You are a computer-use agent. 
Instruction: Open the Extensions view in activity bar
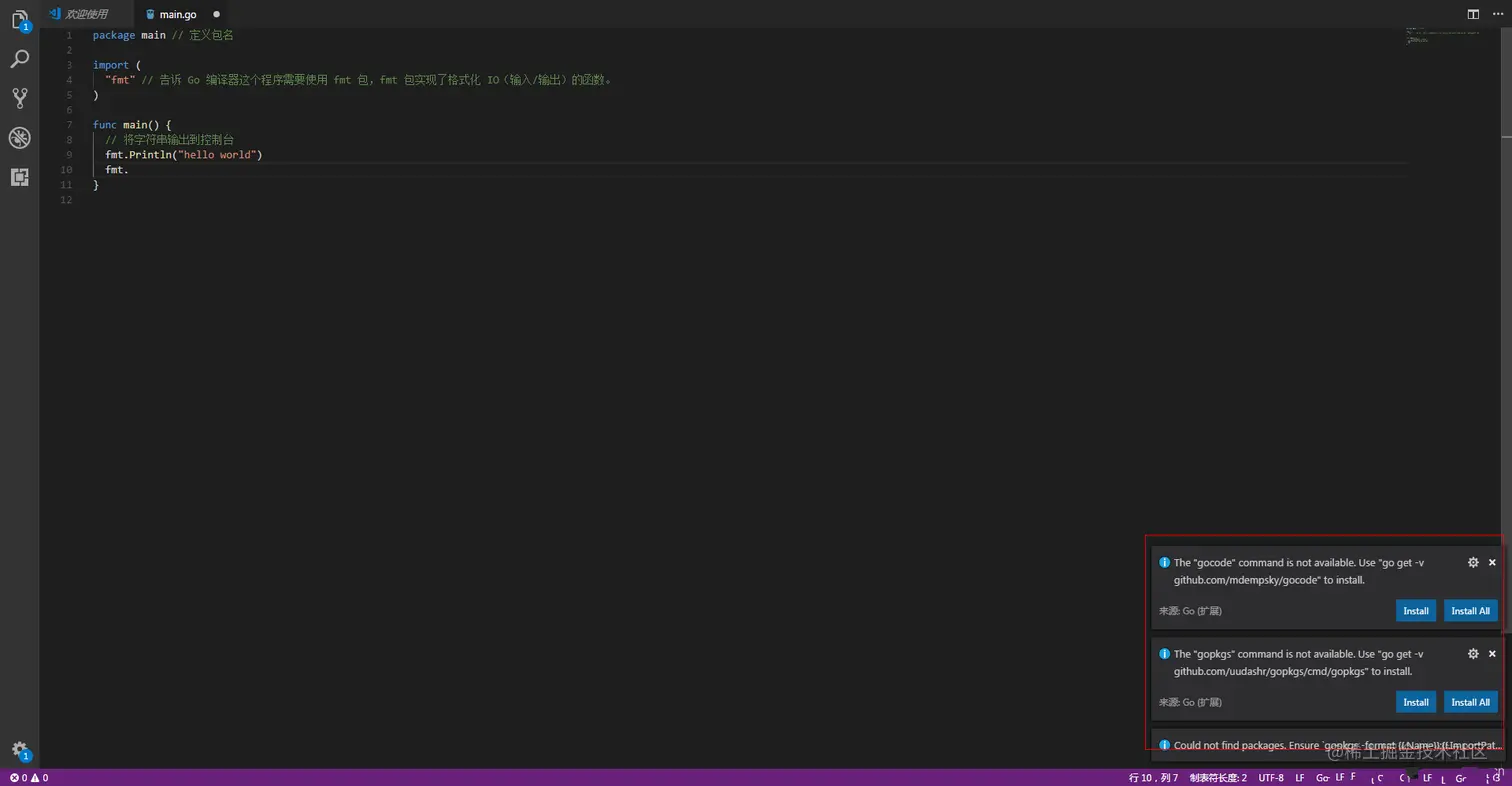point(19,177)
